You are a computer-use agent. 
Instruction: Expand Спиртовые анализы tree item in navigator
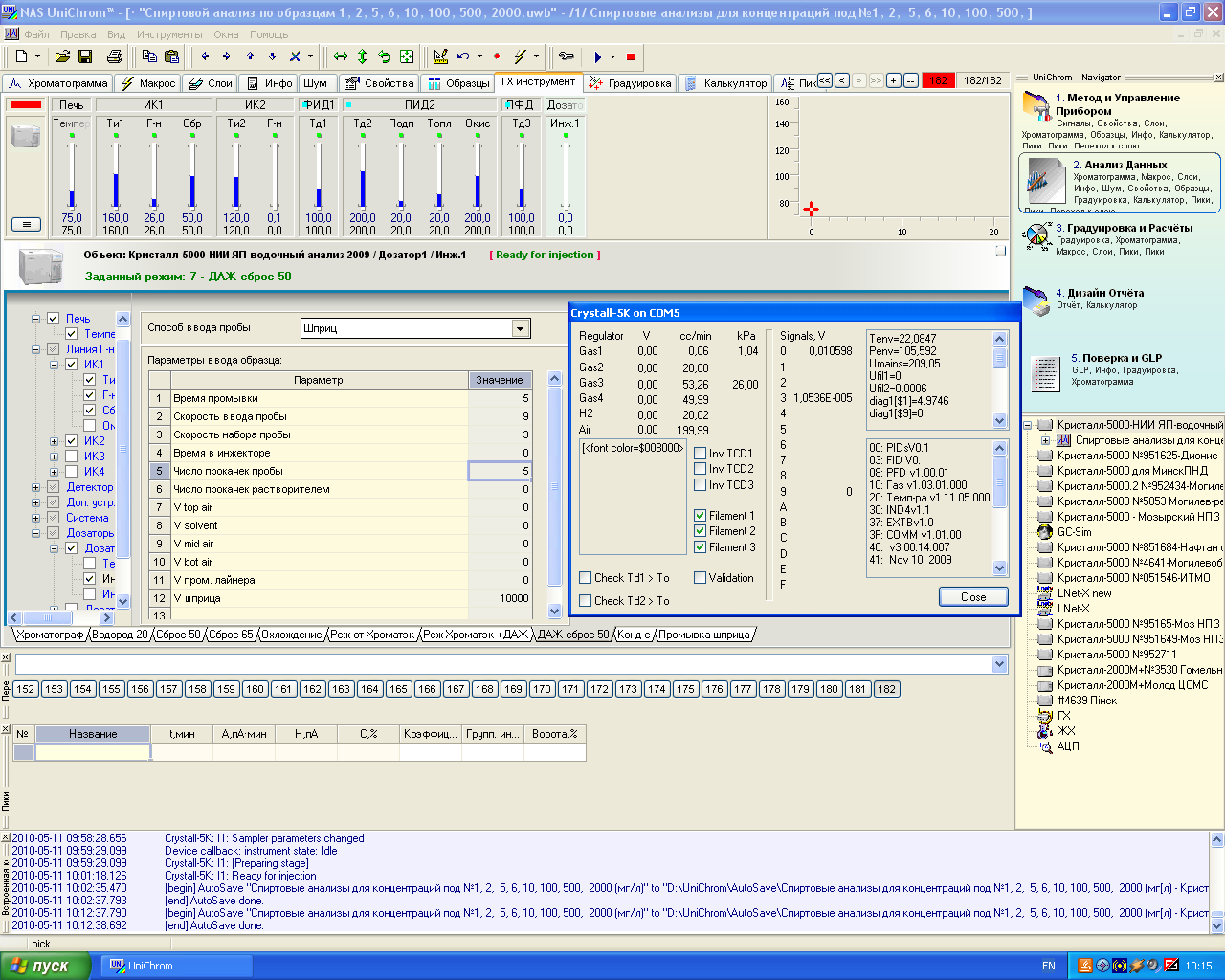pyautogui.click(x=1045, y=440)
